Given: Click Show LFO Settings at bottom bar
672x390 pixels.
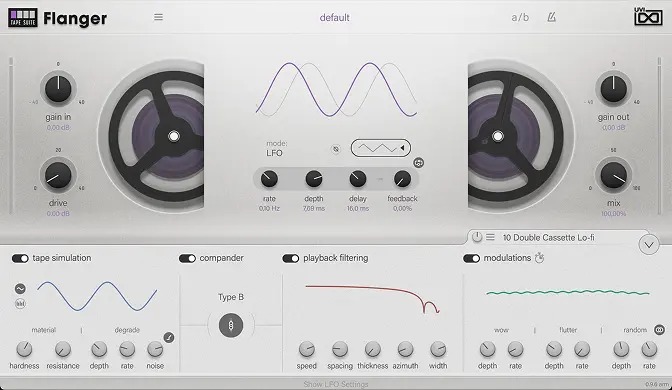Looking at the screenshot, I should point(336,384).
